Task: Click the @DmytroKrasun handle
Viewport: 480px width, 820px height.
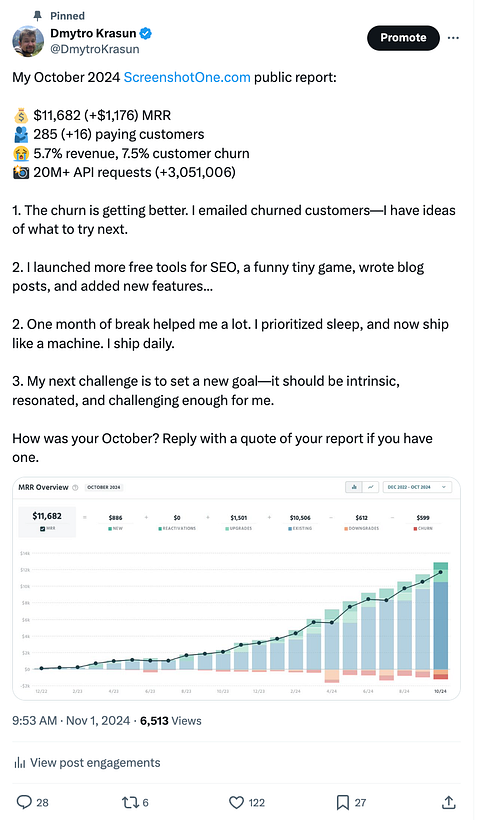Action: [95, 49]
